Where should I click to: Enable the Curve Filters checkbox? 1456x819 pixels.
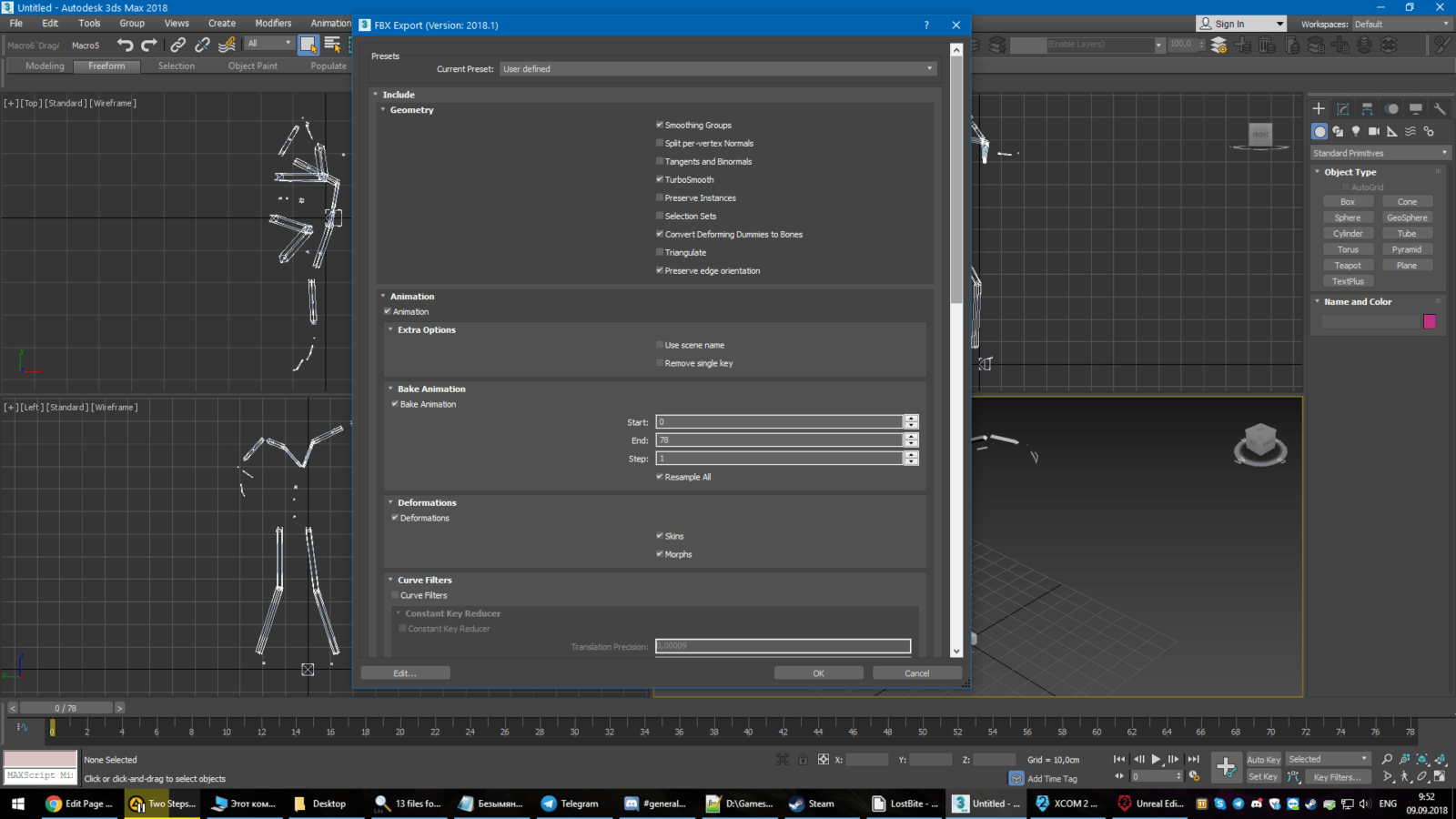pyautogui.click(x=395, y=595)
